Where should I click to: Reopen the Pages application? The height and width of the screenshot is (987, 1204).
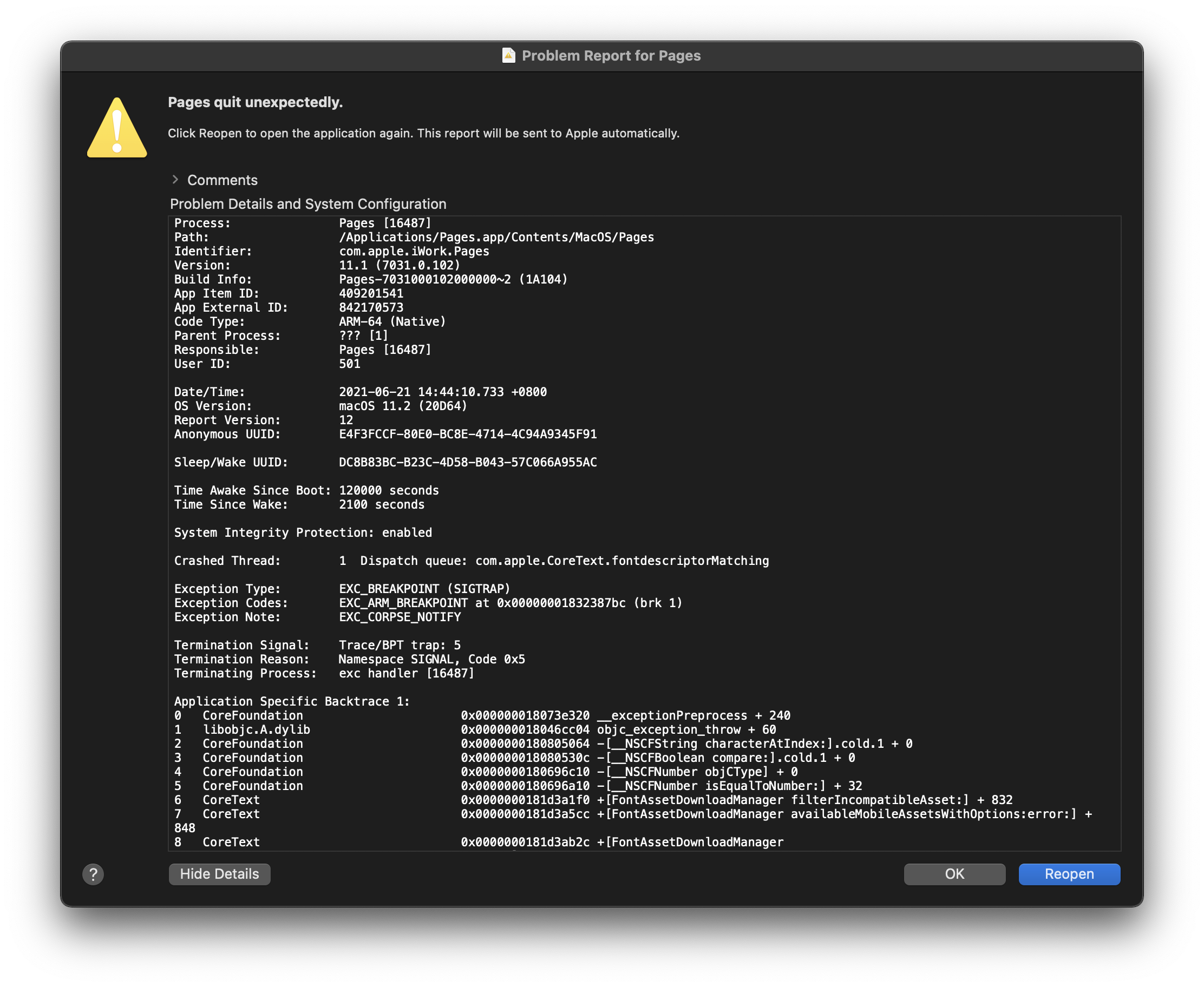pos(1069,874)
